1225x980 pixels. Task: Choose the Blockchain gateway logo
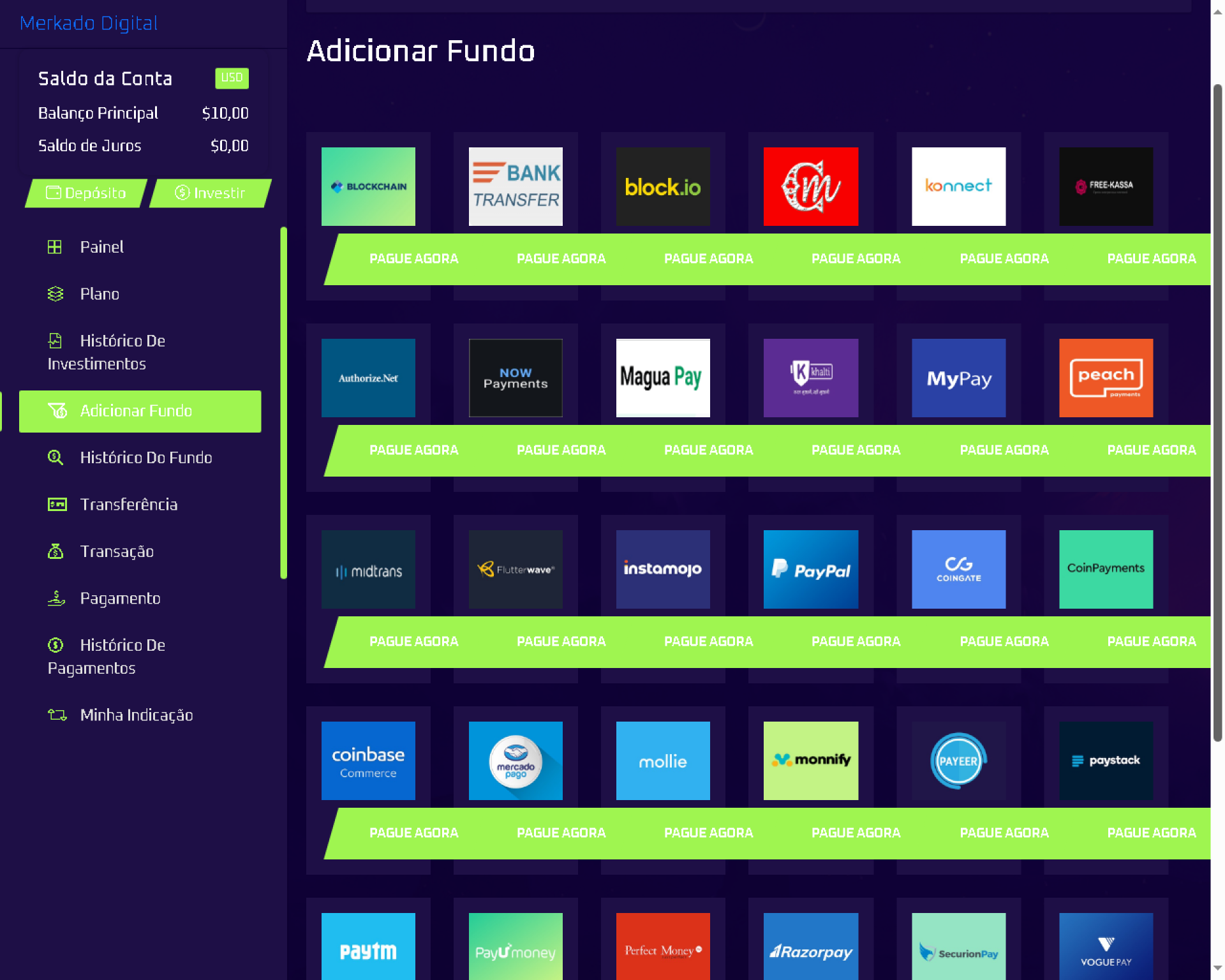(368, 186)
